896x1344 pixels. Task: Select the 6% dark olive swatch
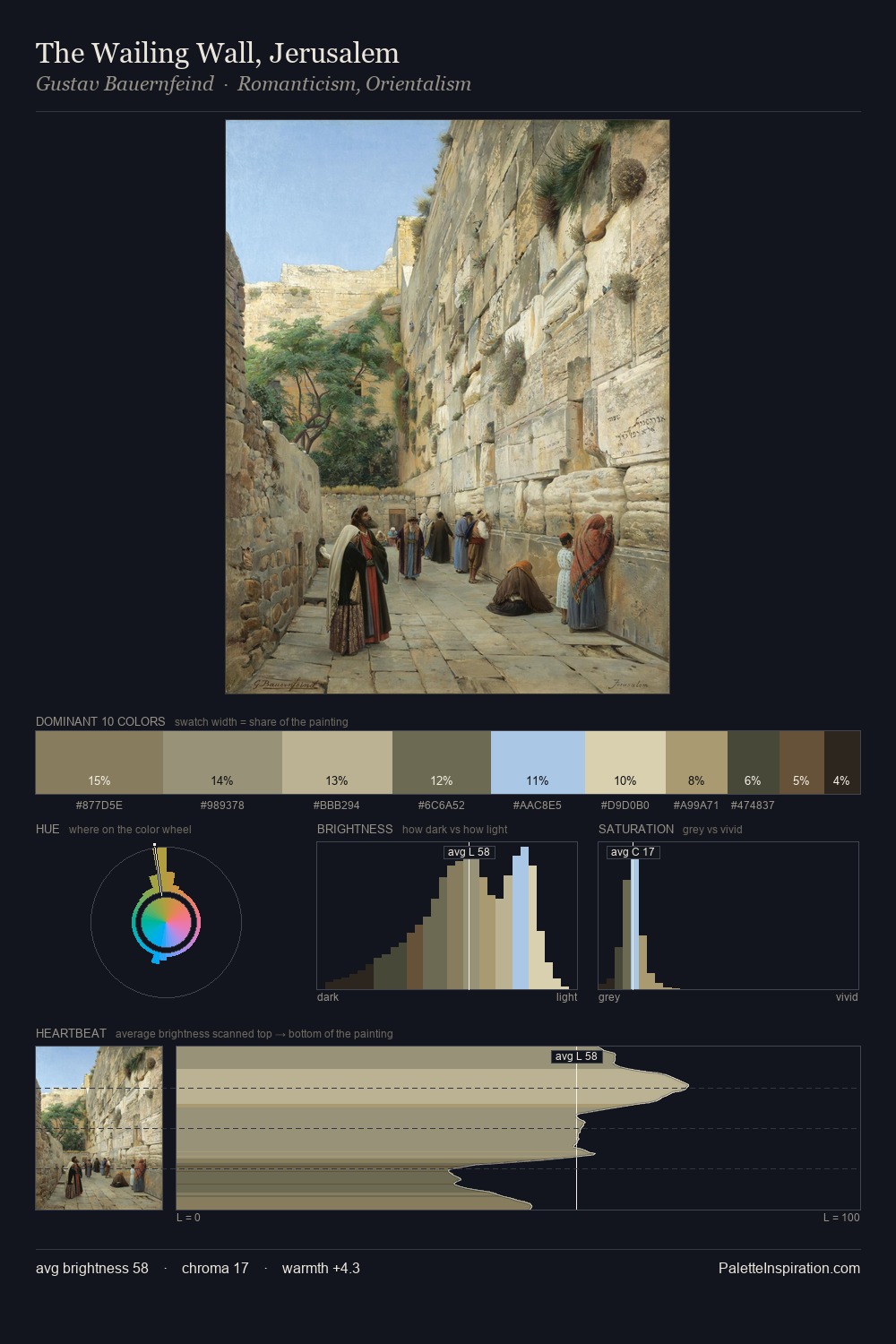pos(753,762)
